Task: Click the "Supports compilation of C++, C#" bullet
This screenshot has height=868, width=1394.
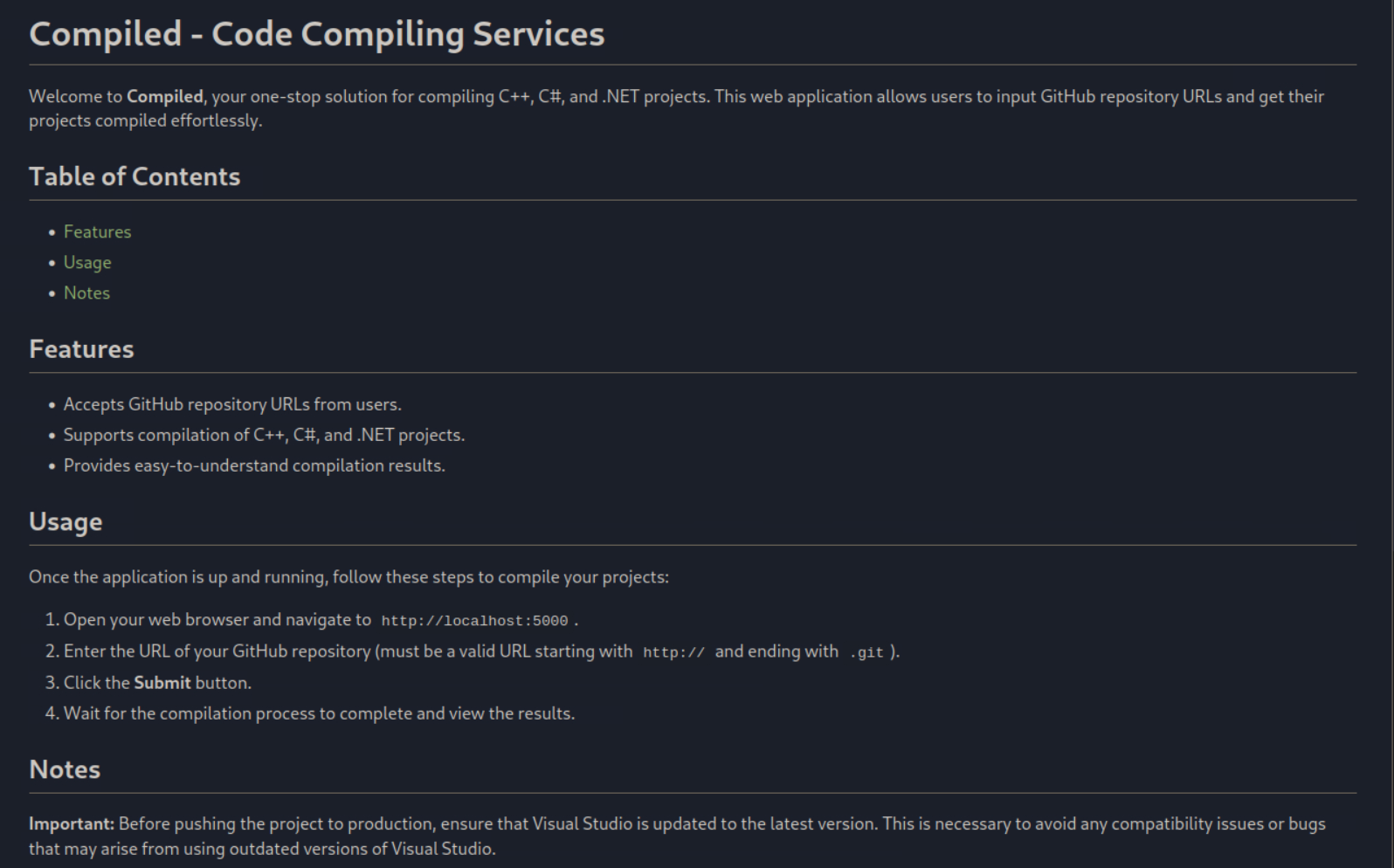Action: (264, 436)
